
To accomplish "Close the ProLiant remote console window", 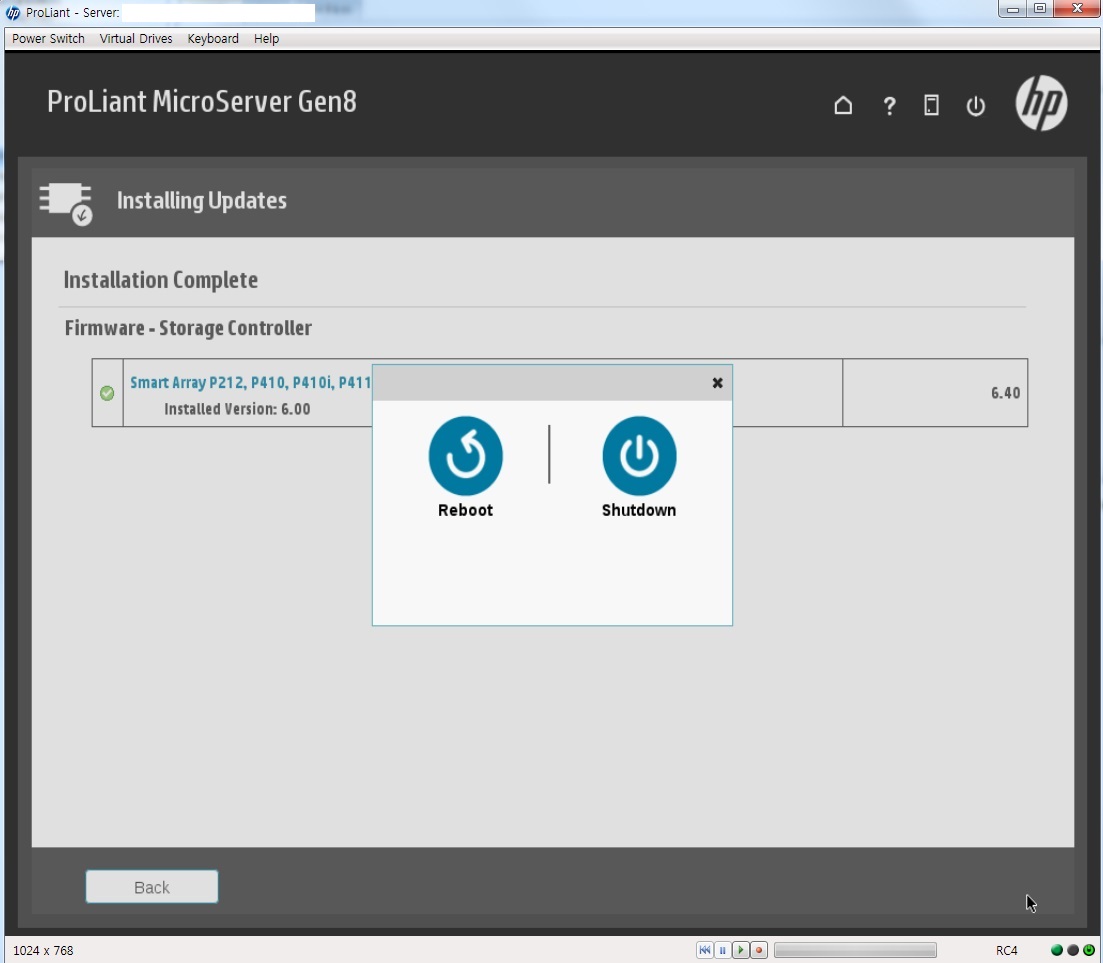I will (x=1077, y=9).
